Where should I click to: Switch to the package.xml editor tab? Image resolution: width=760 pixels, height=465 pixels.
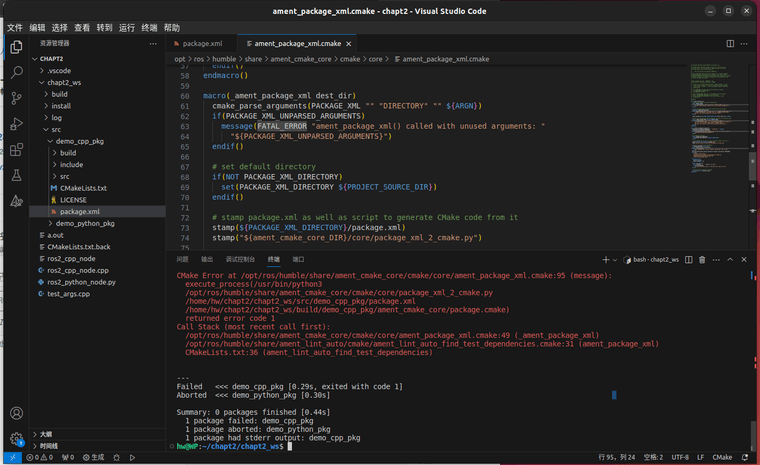click(202, 44)
